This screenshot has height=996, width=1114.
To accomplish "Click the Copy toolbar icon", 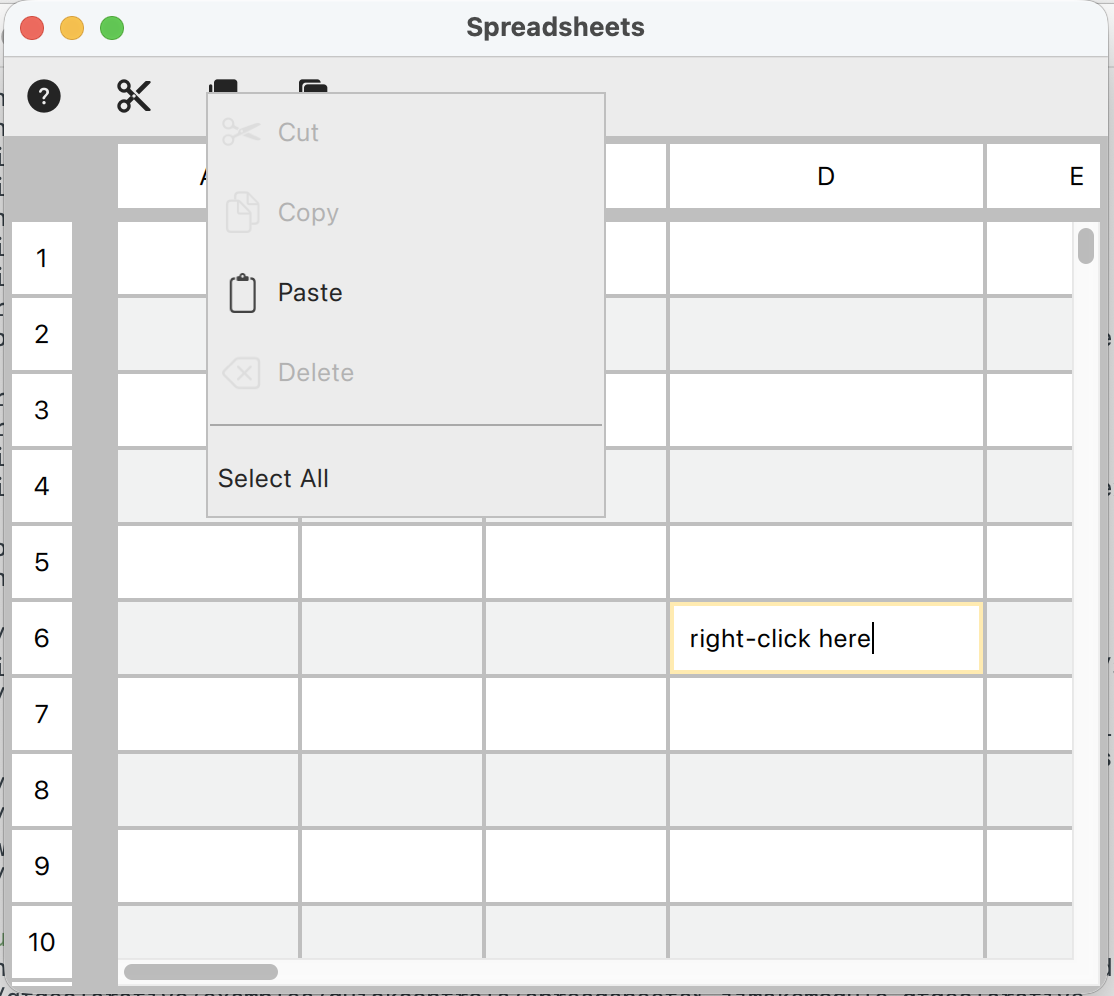I will coord(223,86).
